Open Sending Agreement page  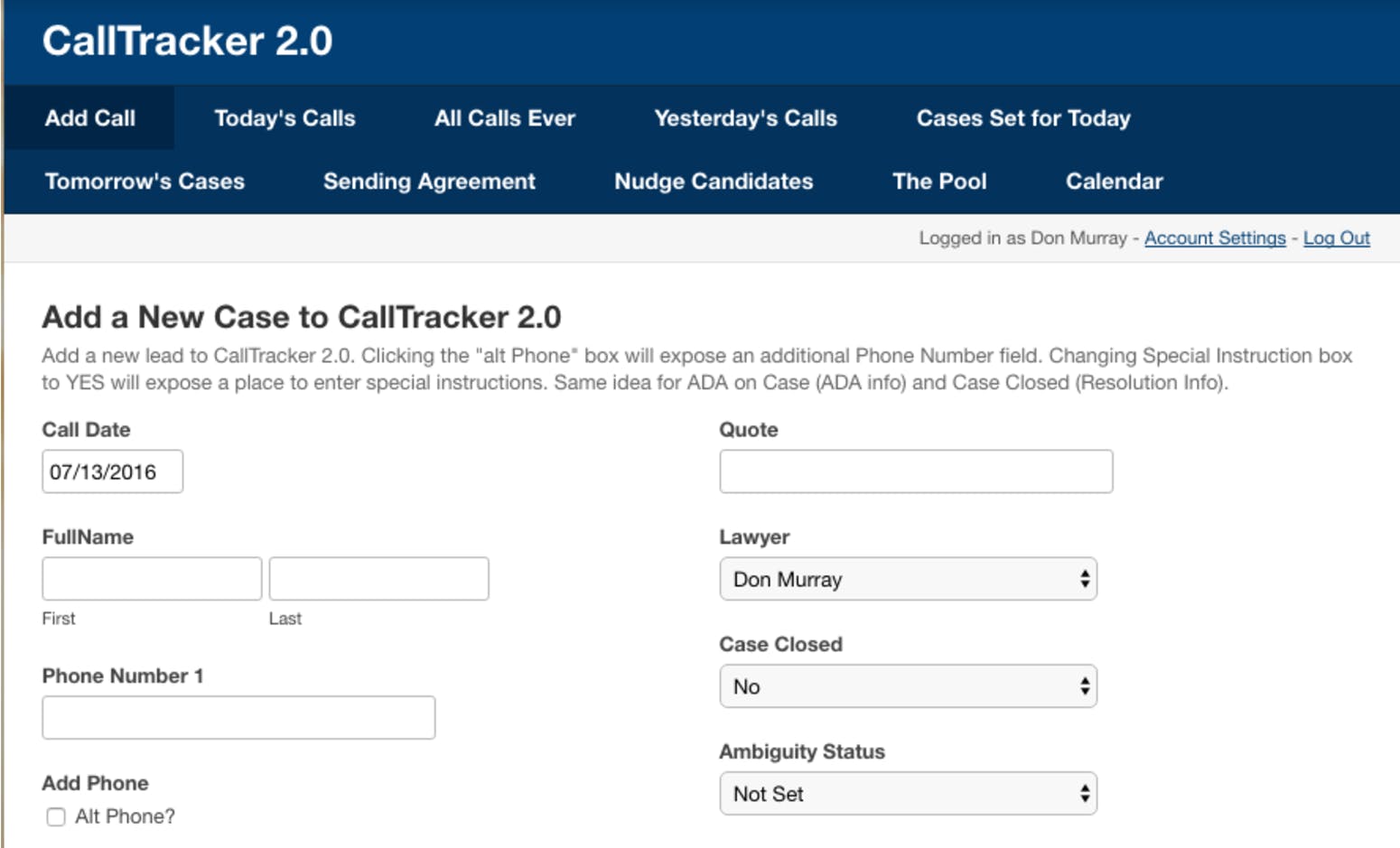(429, 181)
